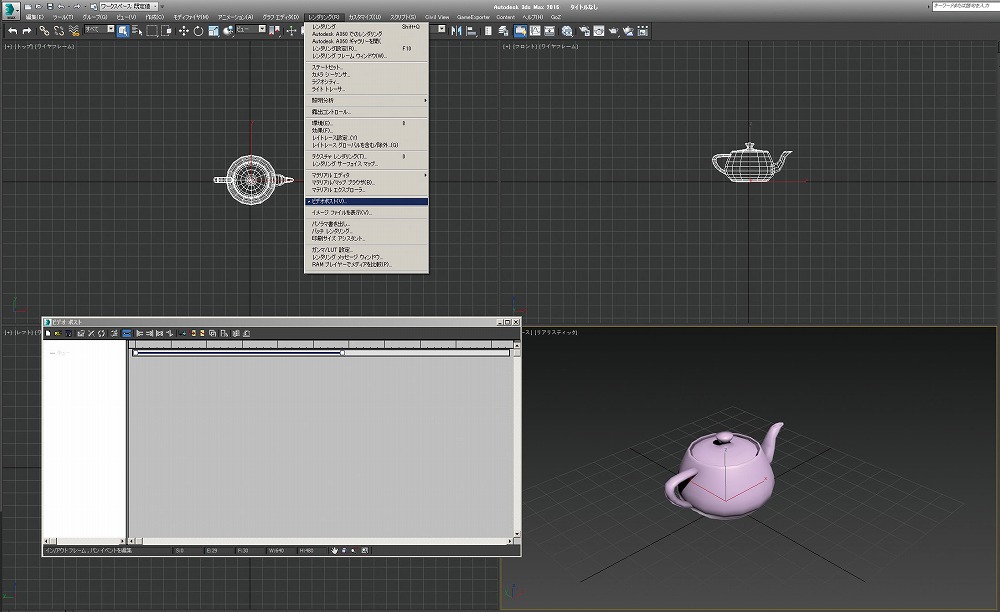The width and height of the screenshot is (1000, 612).
Task: Click Align Selected Right icon in Video Post
Action: pos(150,333)
